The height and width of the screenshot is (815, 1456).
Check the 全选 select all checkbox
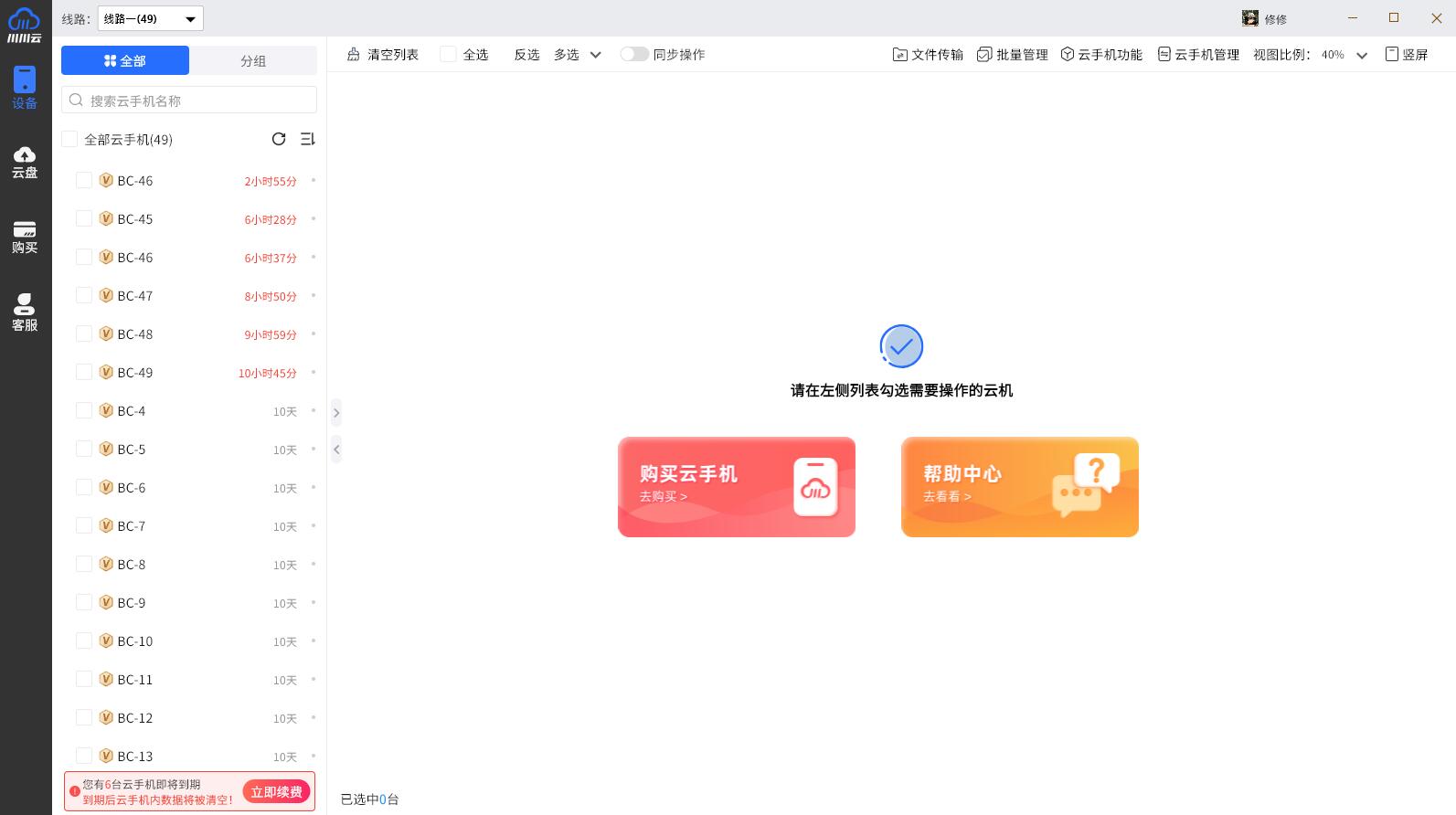click(x=449, y=55)
